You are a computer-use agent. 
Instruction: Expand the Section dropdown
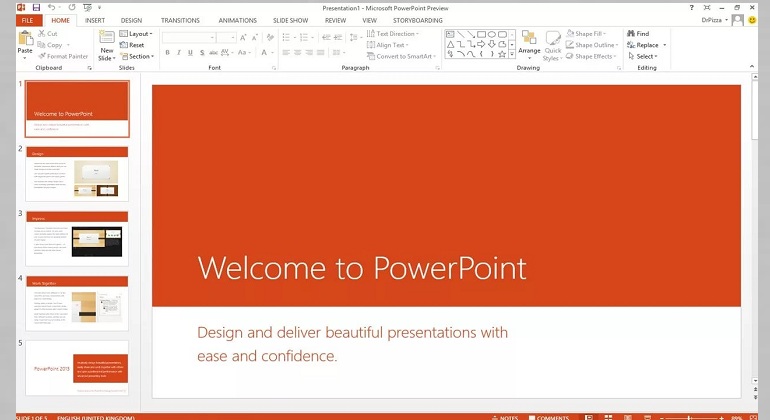pyautogui.click(x=137, y=56)
